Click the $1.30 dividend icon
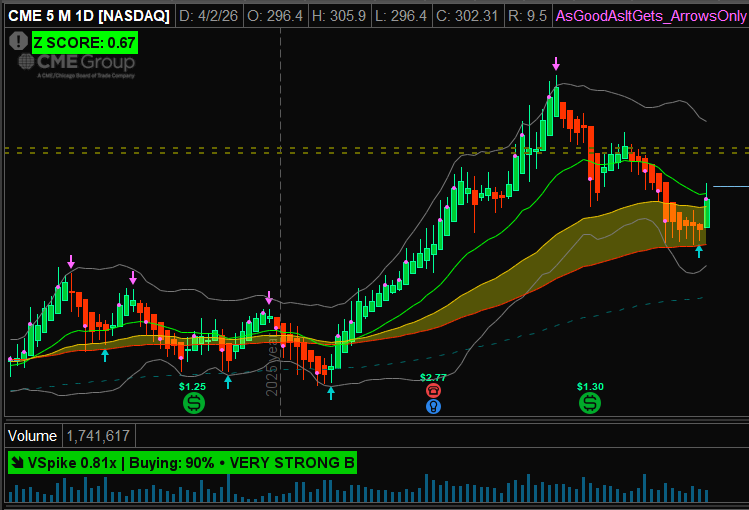Image resolution: width=749 pixels, height=510 pixels. 590,403
